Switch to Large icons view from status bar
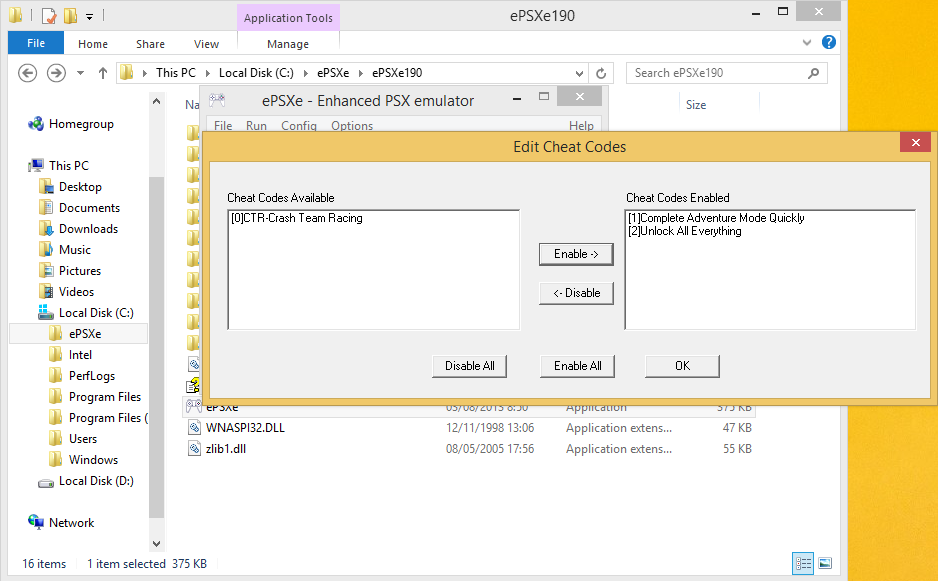This screenshot has width=938, height=581. (x=824, y=563)
